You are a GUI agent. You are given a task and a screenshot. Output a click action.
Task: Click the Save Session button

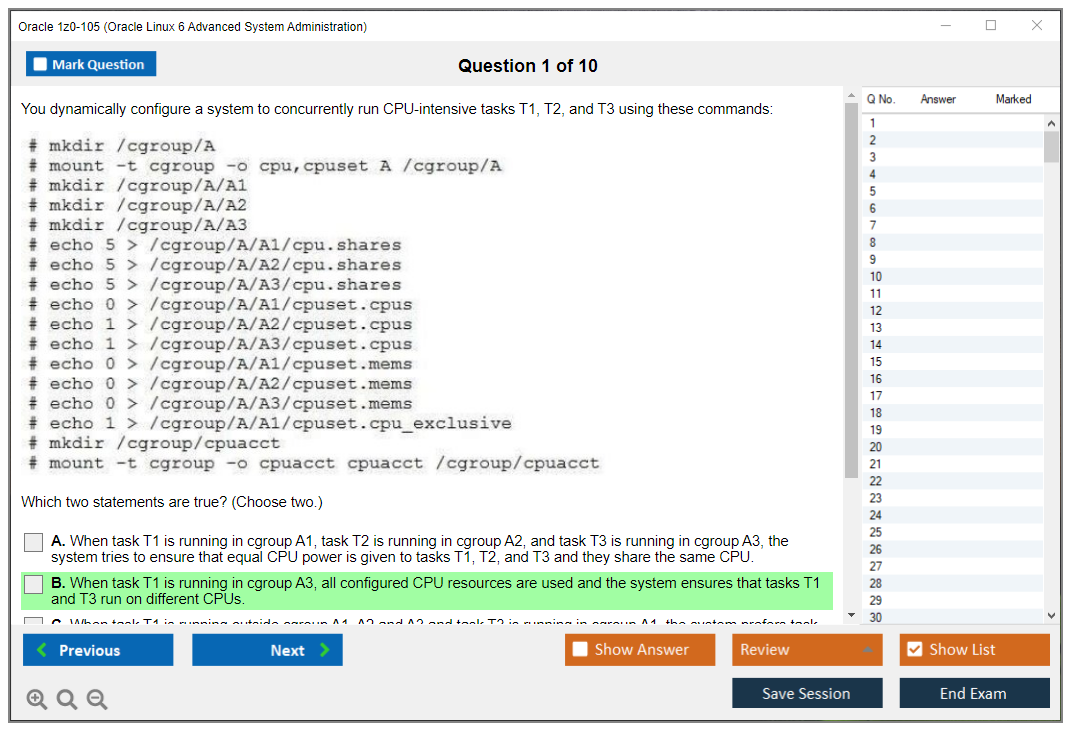click(807, 693)
